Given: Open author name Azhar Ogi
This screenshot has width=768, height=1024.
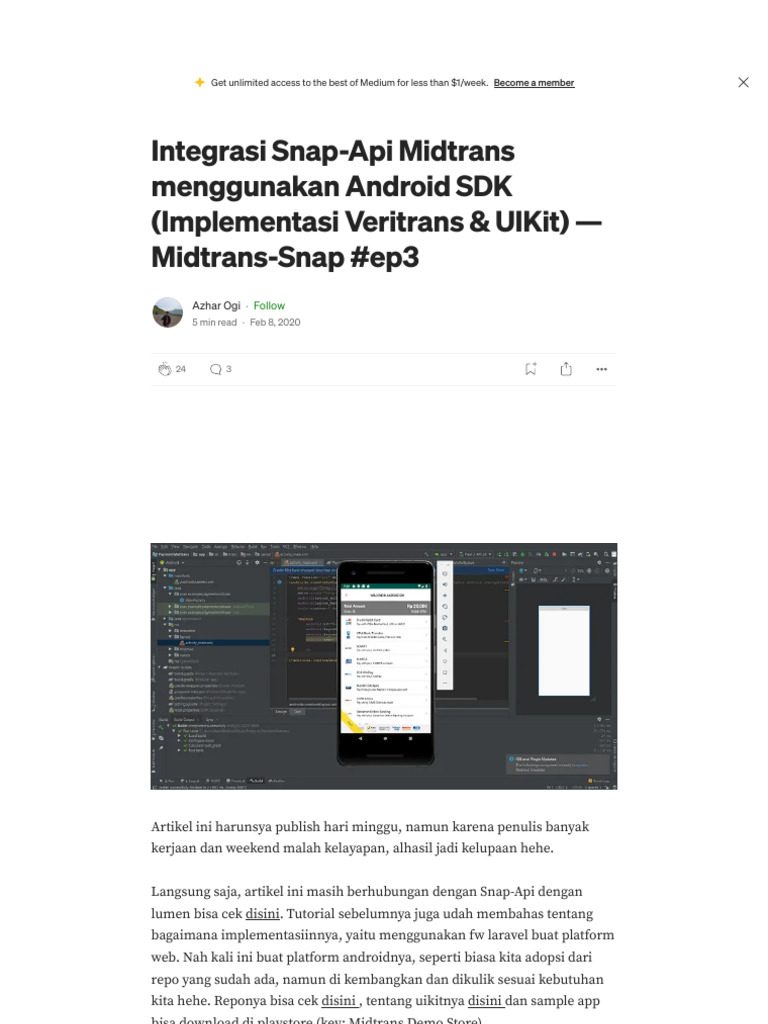Looking at the screenshot, I should click(x=216, y=306).
